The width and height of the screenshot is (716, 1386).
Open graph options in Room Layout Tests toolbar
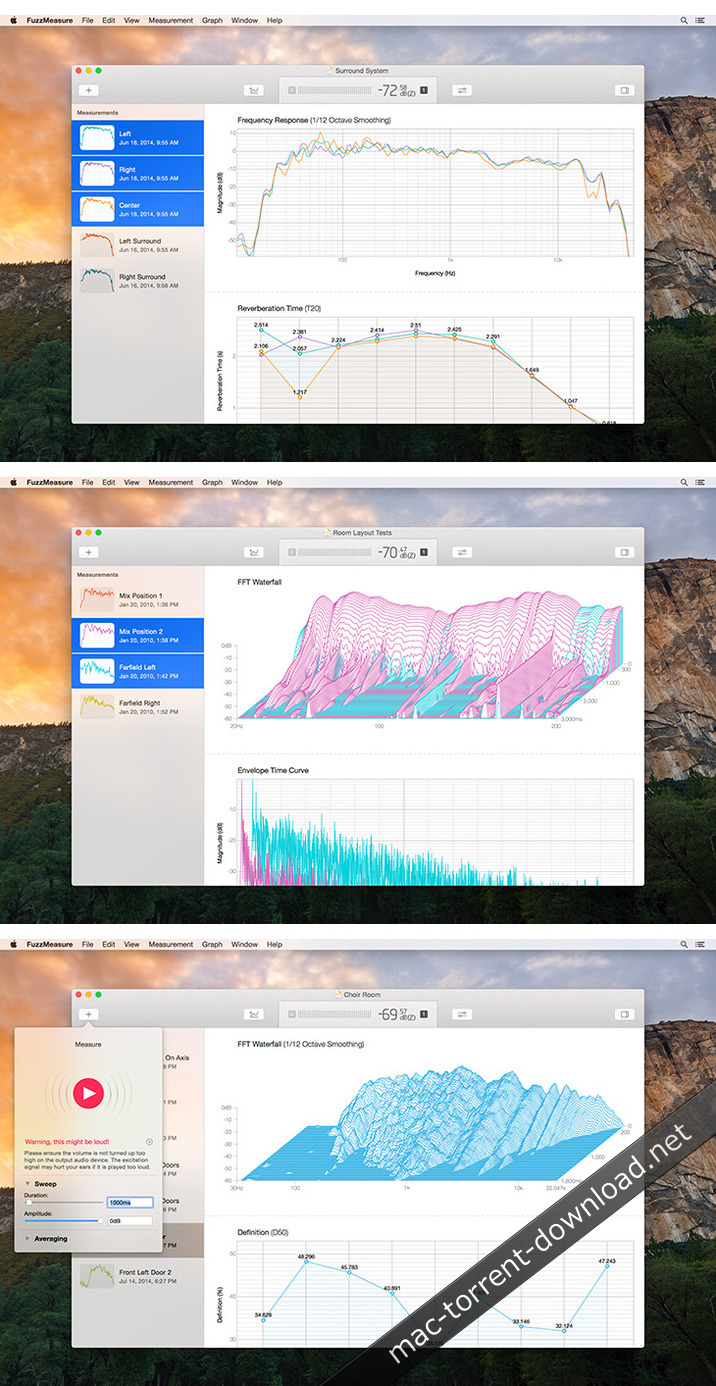click(x=255, y=552)
